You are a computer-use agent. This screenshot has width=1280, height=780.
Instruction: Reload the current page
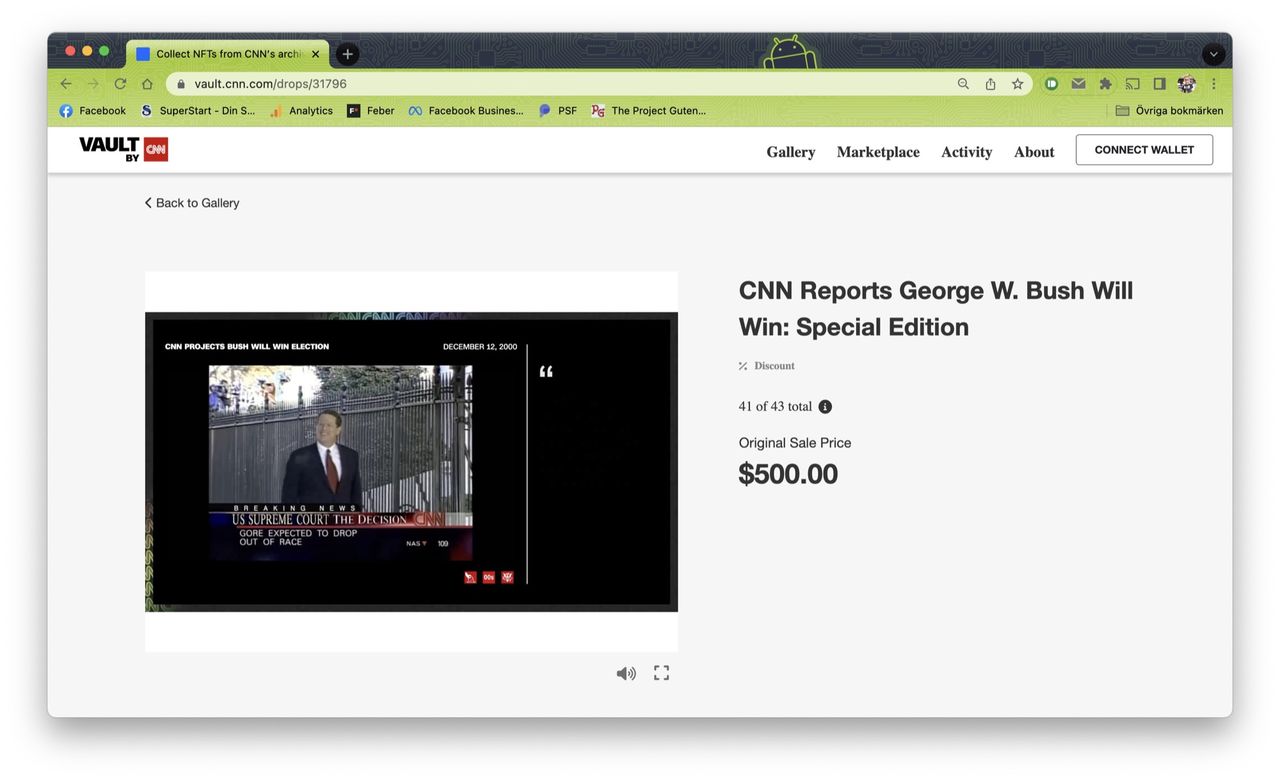pyautogui.click(x=120, y=84)
